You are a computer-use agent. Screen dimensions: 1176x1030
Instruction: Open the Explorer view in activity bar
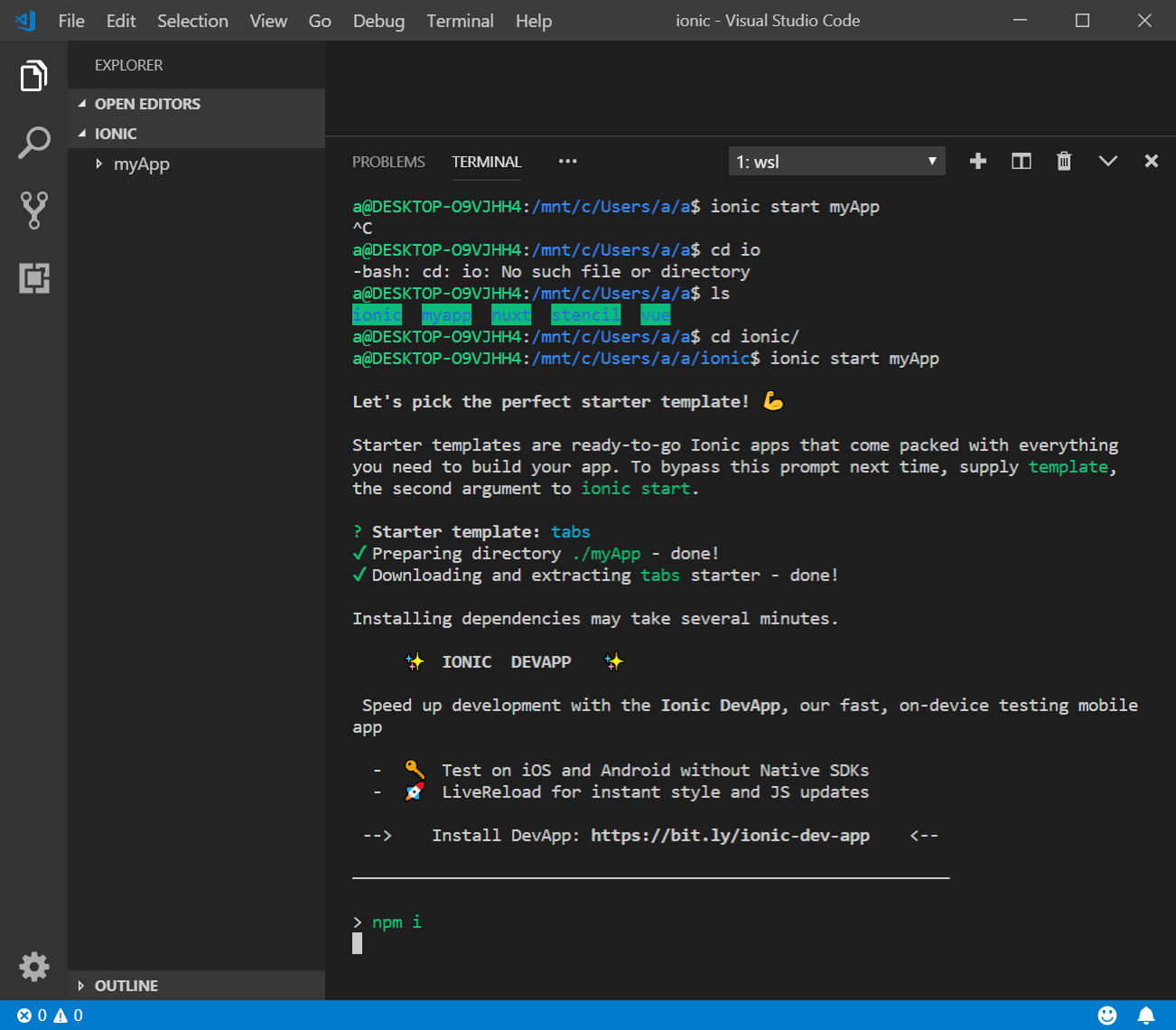[x=34, y=76]
